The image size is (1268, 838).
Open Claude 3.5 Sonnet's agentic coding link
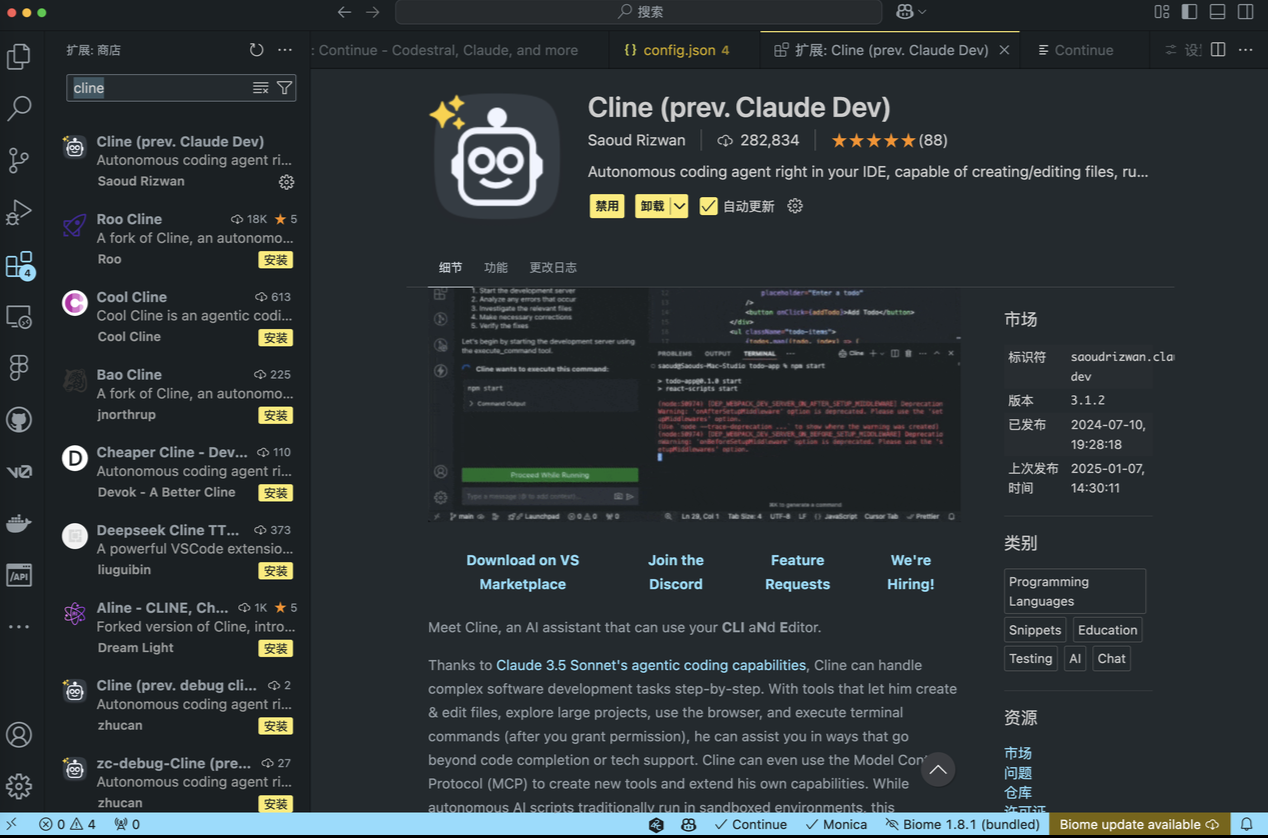pyautogui.click(x=651, y=665)
